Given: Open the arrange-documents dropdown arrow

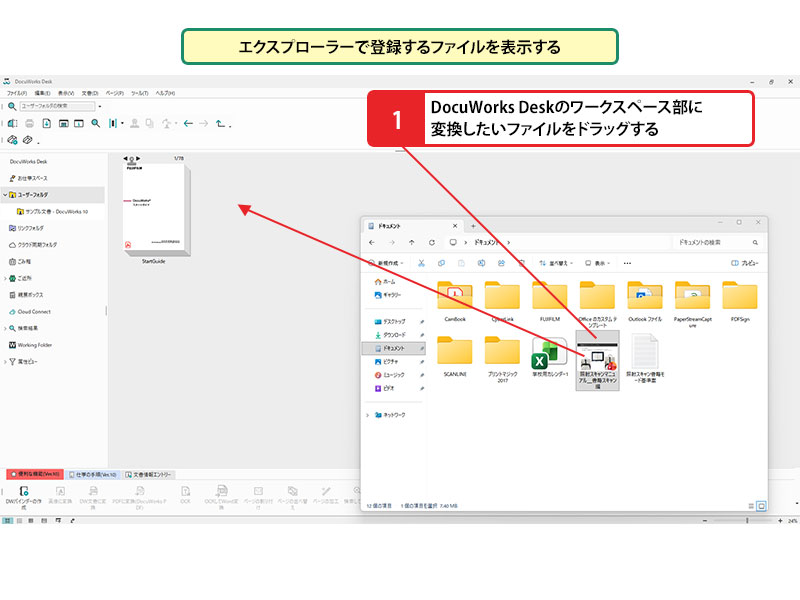Looking at the screenshot, I should (122, 123).
